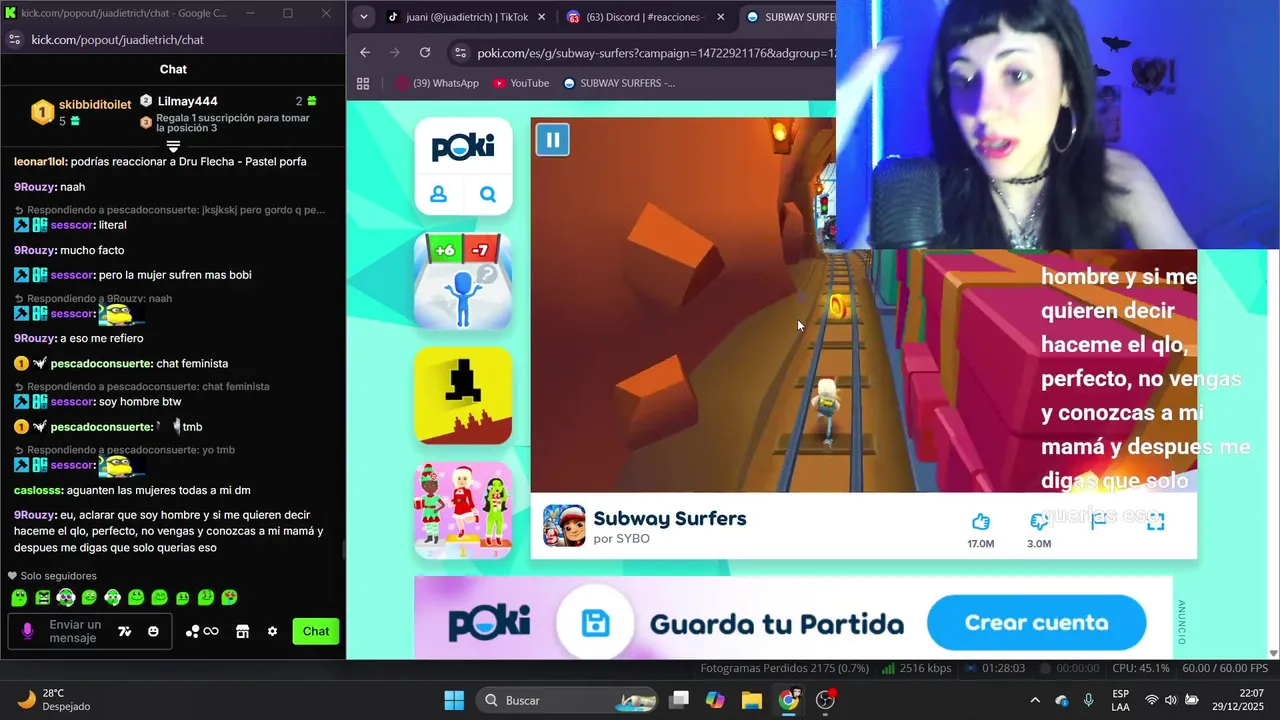
Task: Insert the first green blob emote
Action: point(19,598)
